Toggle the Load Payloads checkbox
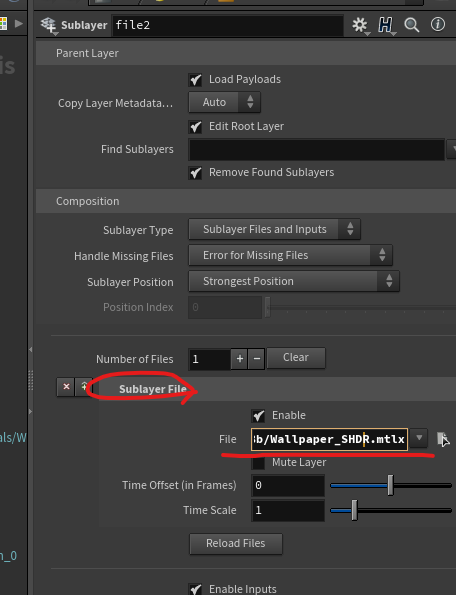456x595 pixels. [x=195, y=80]
